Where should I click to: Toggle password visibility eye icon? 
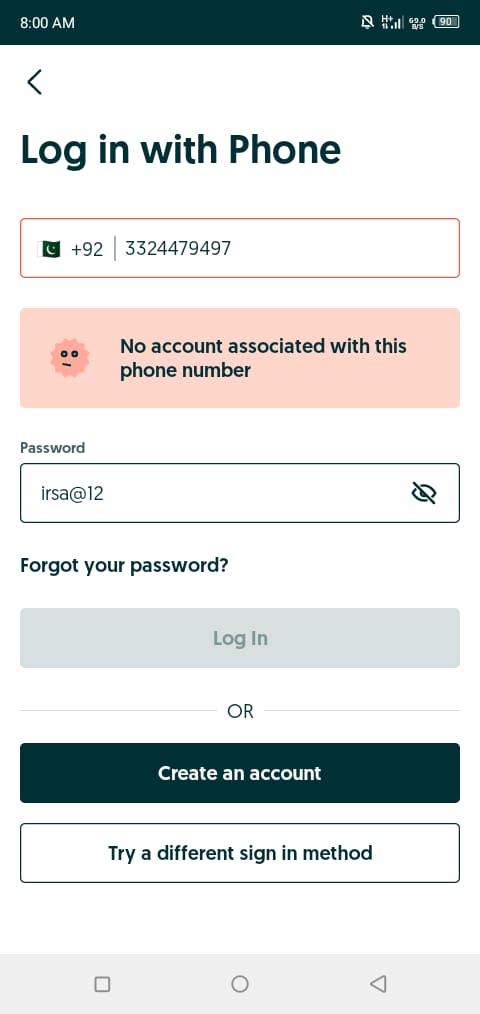[x=424, y=493]
